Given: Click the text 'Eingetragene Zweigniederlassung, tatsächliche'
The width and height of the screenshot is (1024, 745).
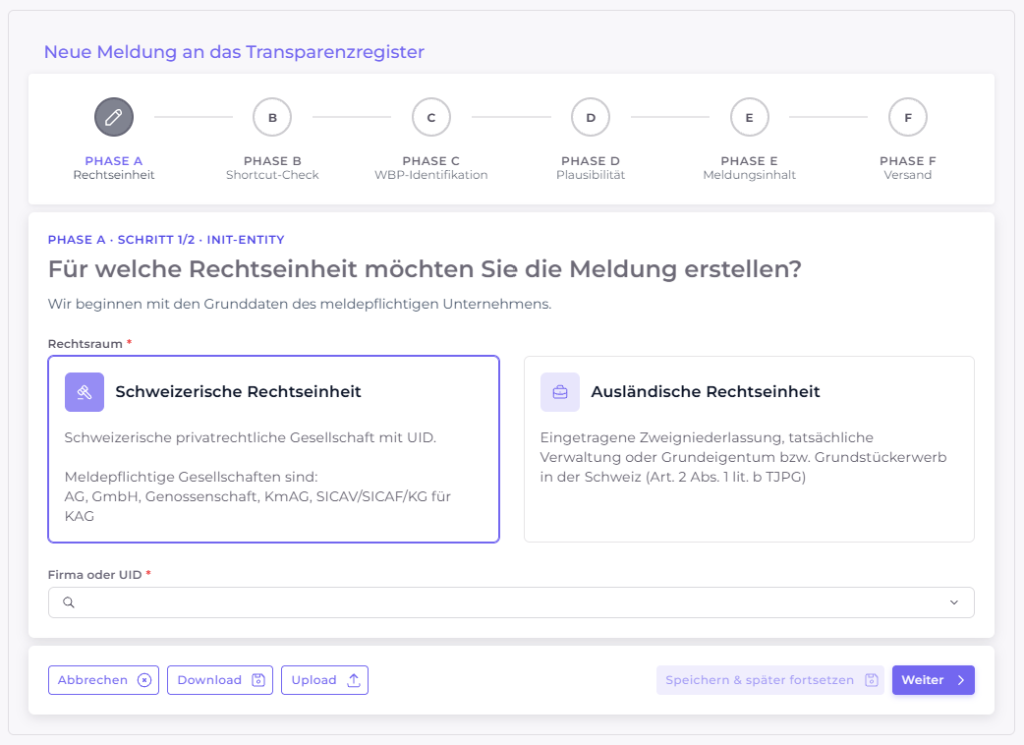Looking at the screenshot, I should (x=707, y=437).
